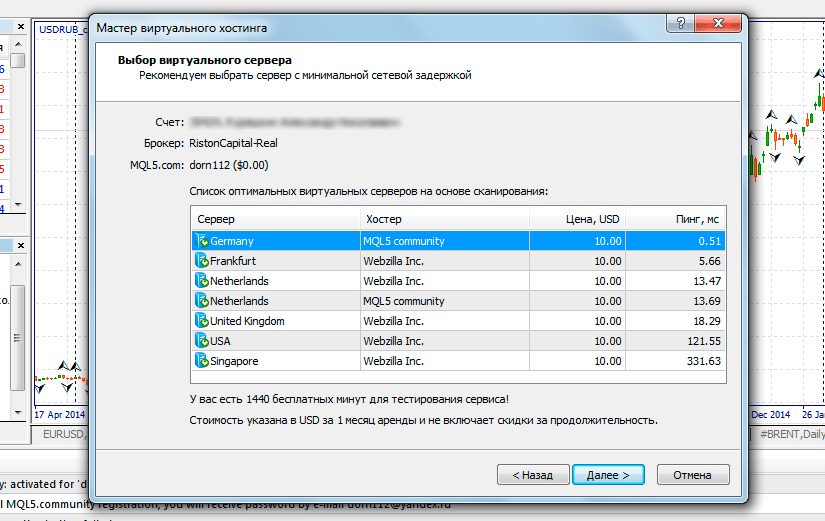This screenshot has width=825, height=521.
Task: Click the lower left panel scroll up arrow
Action: pos(18,264)
